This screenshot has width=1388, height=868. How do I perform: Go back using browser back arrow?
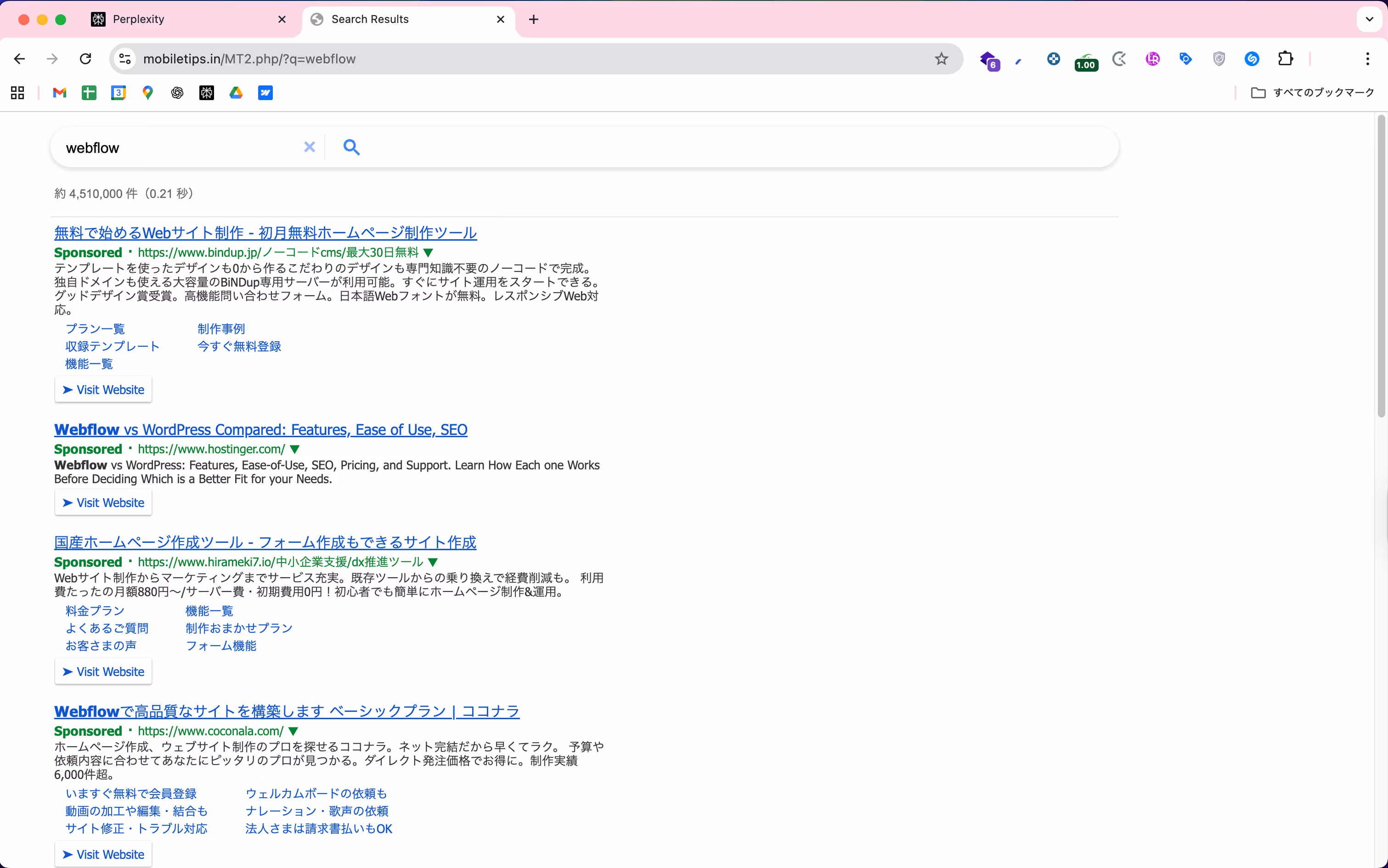(x=19, y=59)
